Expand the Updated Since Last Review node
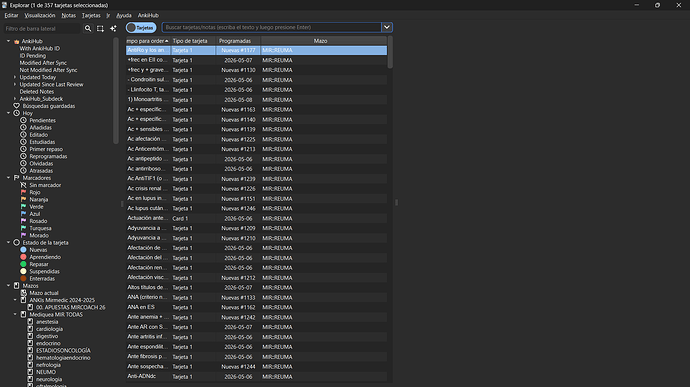Image resolution: width=690 pixels, height=387 pixels. (15, 85)
